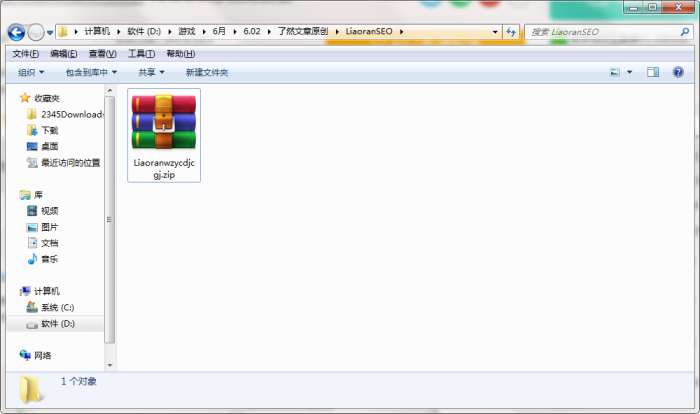Click the 1 个对象 status text
Screen dimensions: 700x414
point(79,381)
